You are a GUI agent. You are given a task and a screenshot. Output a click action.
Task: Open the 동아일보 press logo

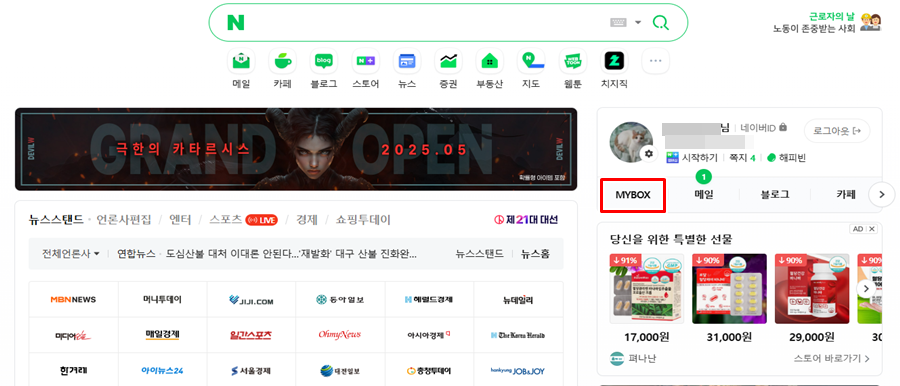pyautogui.click(x=340, y=299)
